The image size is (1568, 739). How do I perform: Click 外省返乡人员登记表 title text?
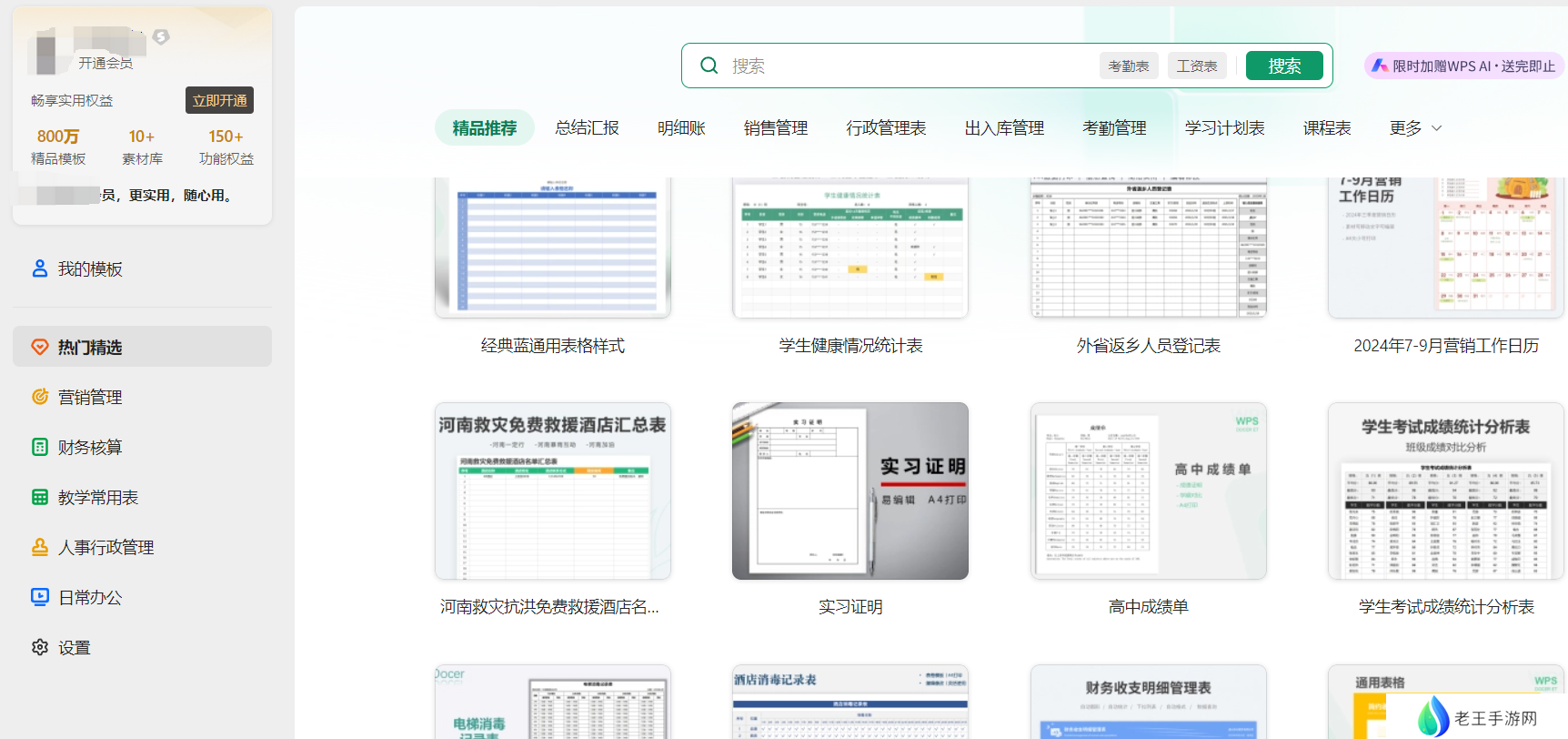coord(1149,346)
